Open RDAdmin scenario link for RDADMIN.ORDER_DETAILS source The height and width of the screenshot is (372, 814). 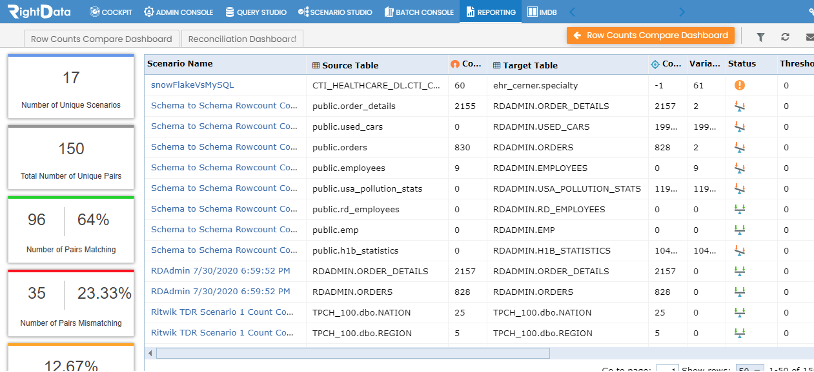click(221, 271)
